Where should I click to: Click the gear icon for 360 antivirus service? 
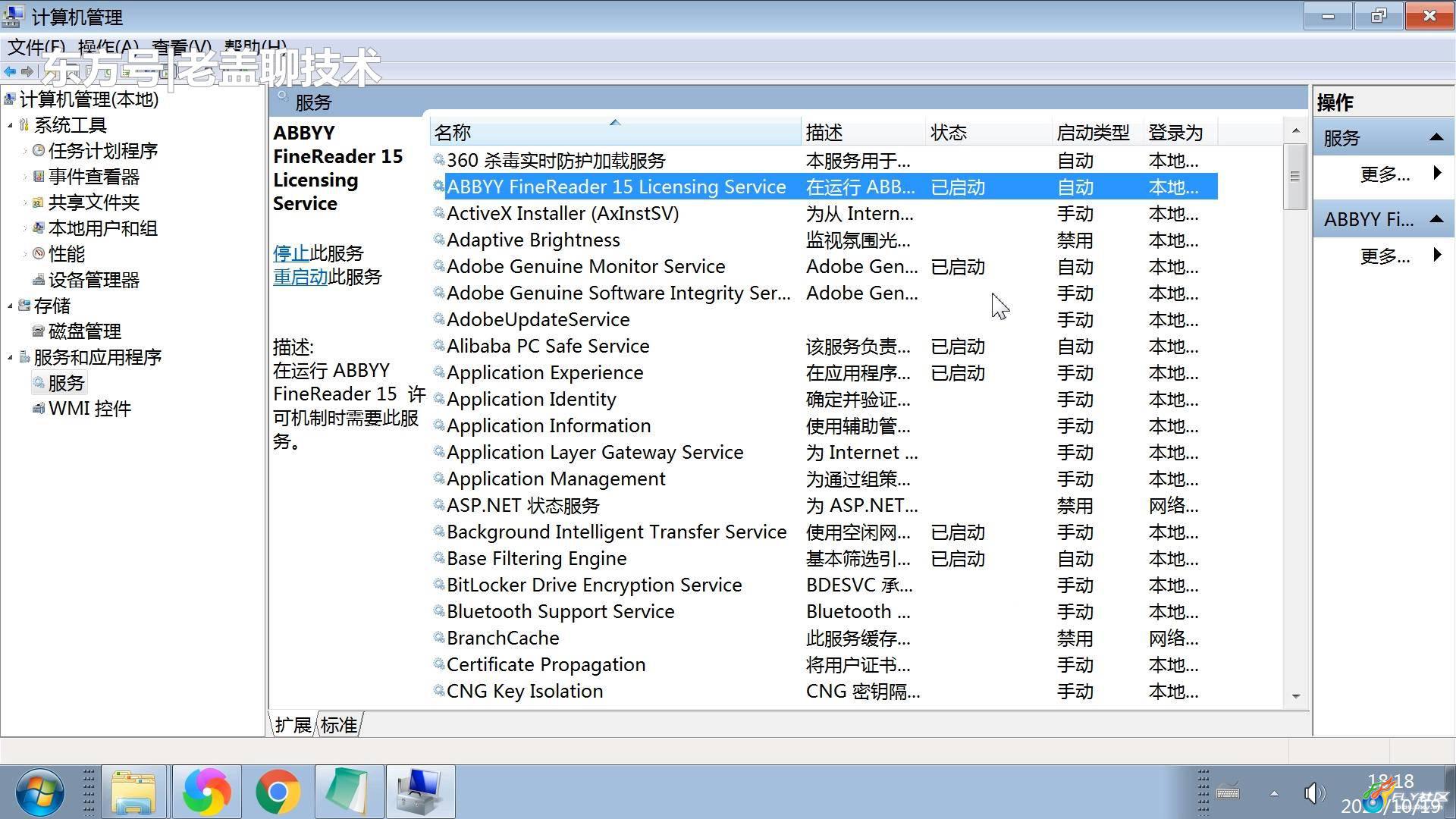(438, 160)
